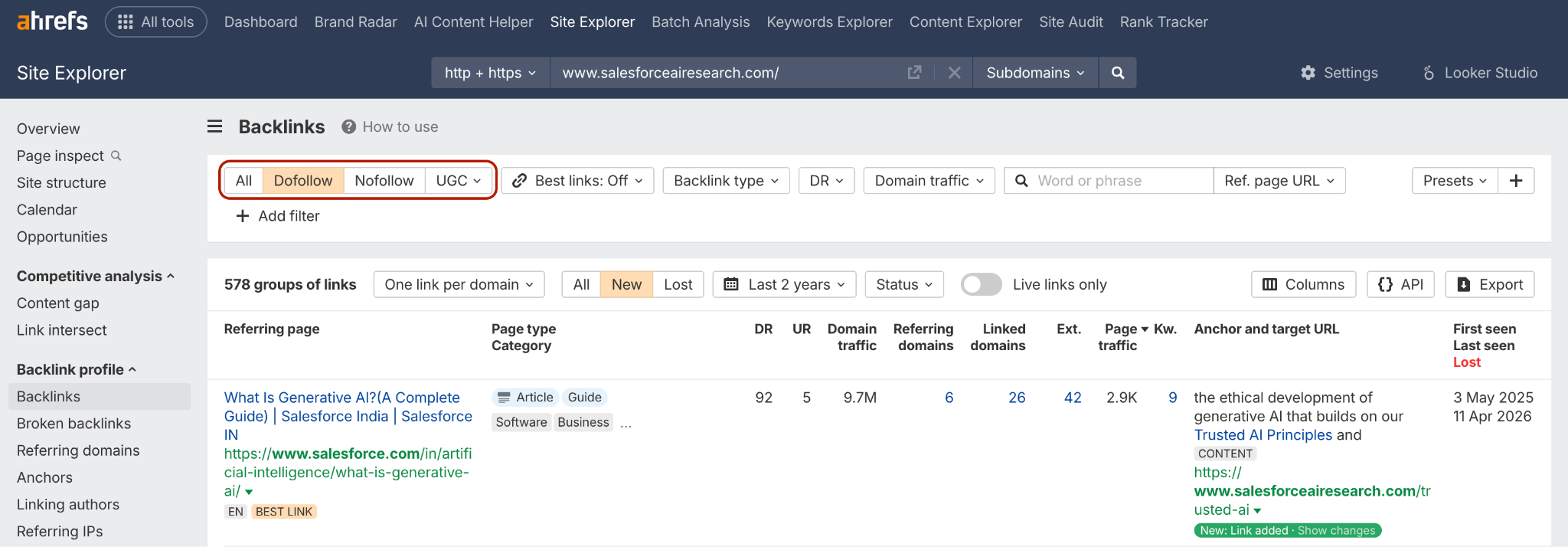
Task: Collapse Competitive analysis section
Action: click(96, 276)
